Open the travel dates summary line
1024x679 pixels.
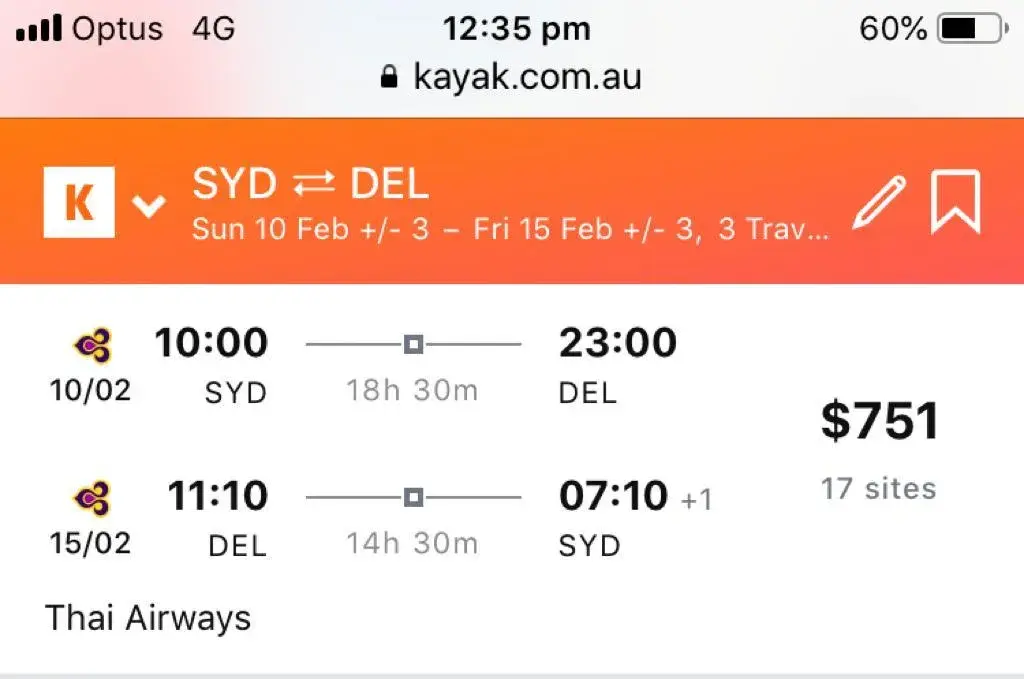pos(510,230)
